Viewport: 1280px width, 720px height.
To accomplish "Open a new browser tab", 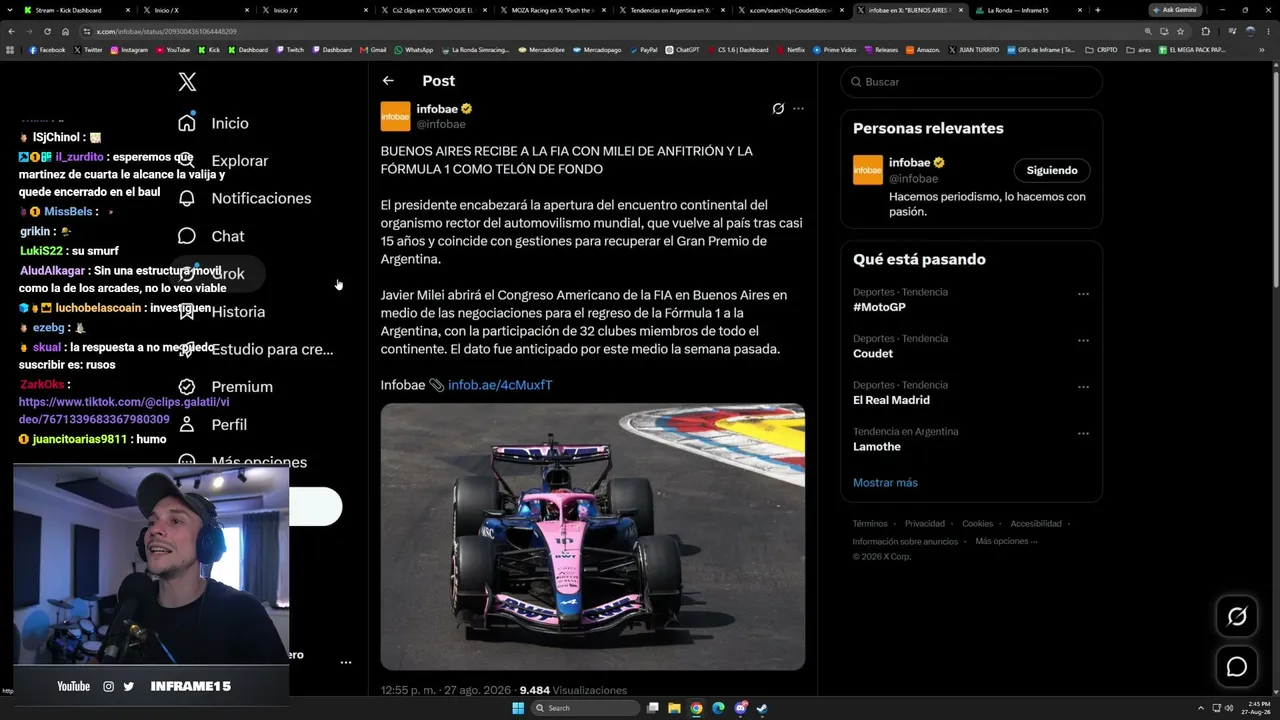I will pos(1098,10).
